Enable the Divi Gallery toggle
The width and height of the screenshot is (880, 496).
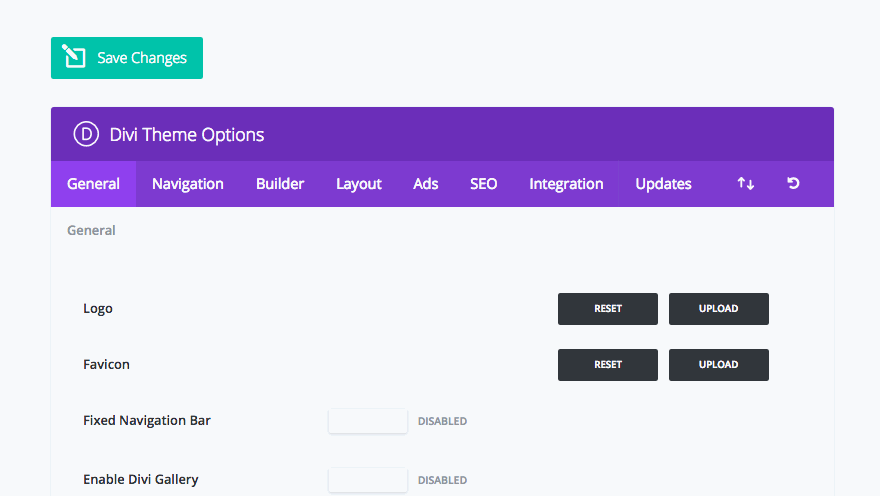pos(367,480)
